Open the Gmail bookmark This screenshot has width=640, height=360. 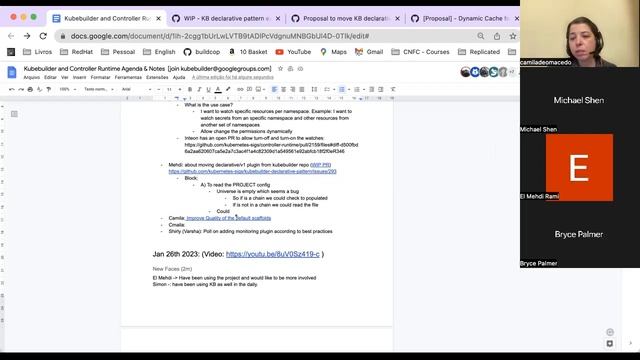coord(369,52)
